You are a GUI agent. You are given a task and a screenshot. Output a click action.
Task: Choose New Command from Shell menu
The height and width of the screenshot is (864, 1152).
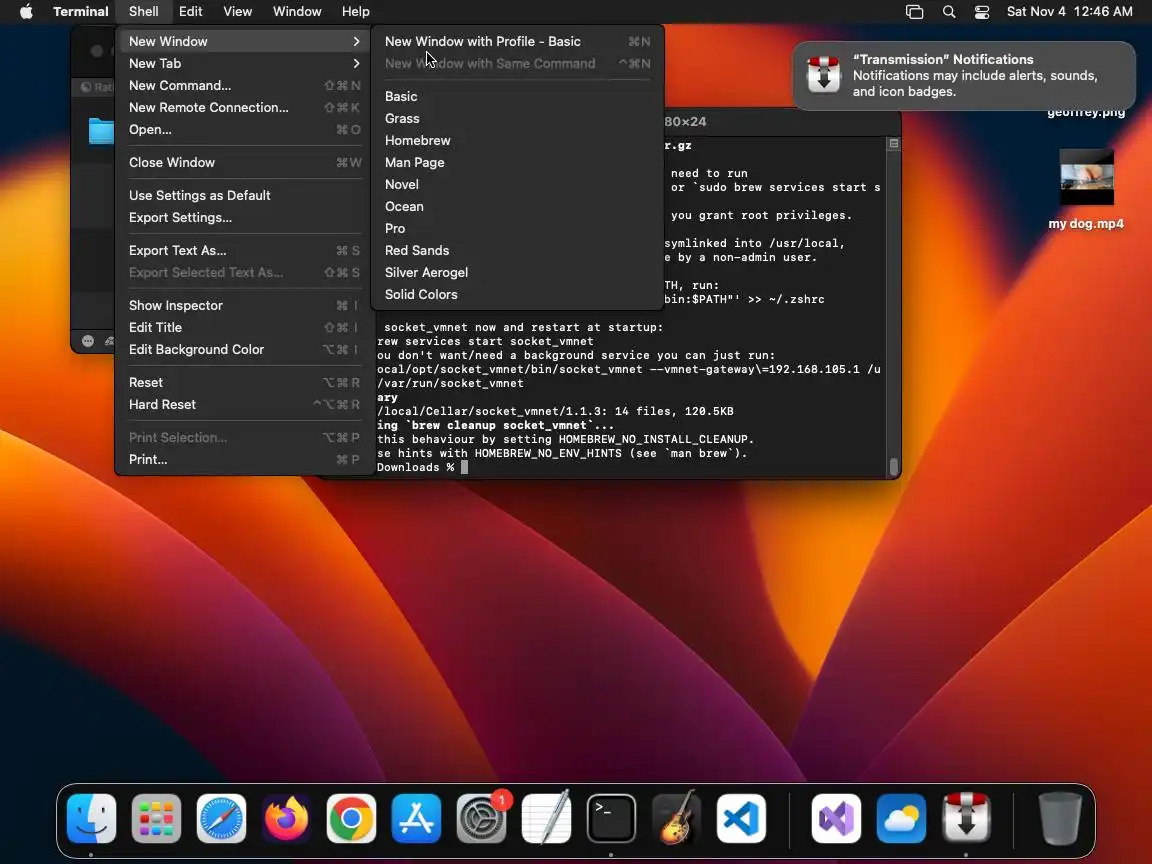[245, 85]
